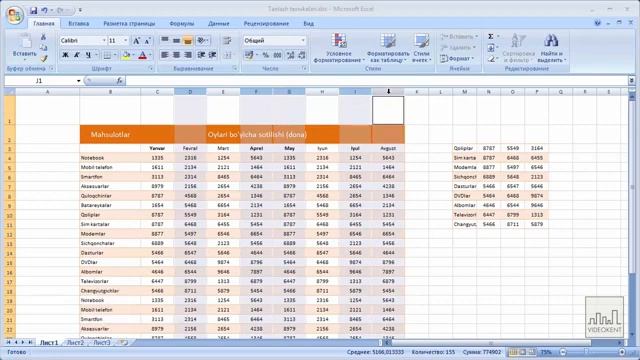640x360 pixels.
Task: Toggle italic formatting (К)
Action: [76, 55]
